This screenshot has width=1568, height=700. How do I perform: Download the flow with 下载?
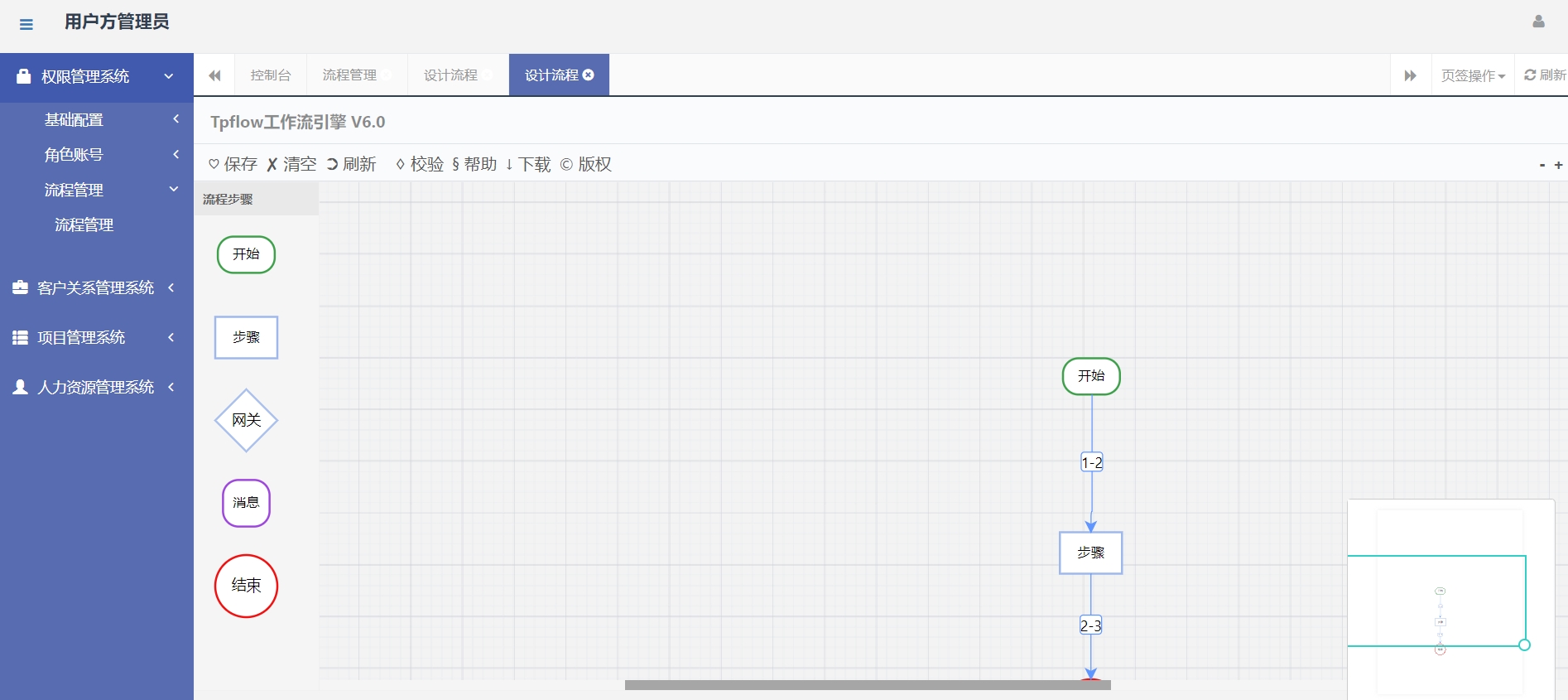pyautogui.click(x=528, y=164)
